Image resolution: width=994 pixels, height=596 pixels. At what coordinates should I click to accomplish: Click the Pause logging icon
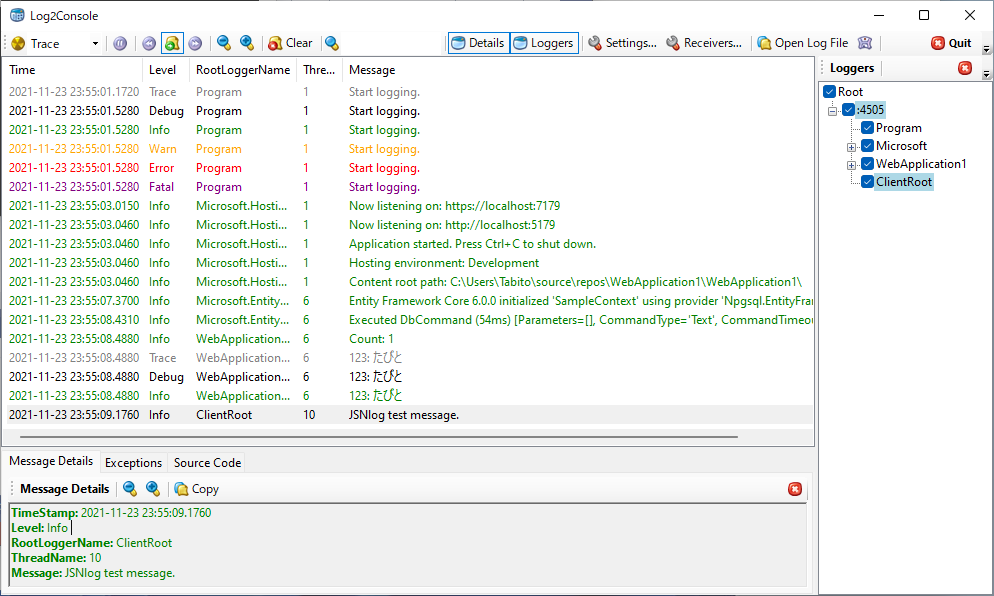coord(121,43)
